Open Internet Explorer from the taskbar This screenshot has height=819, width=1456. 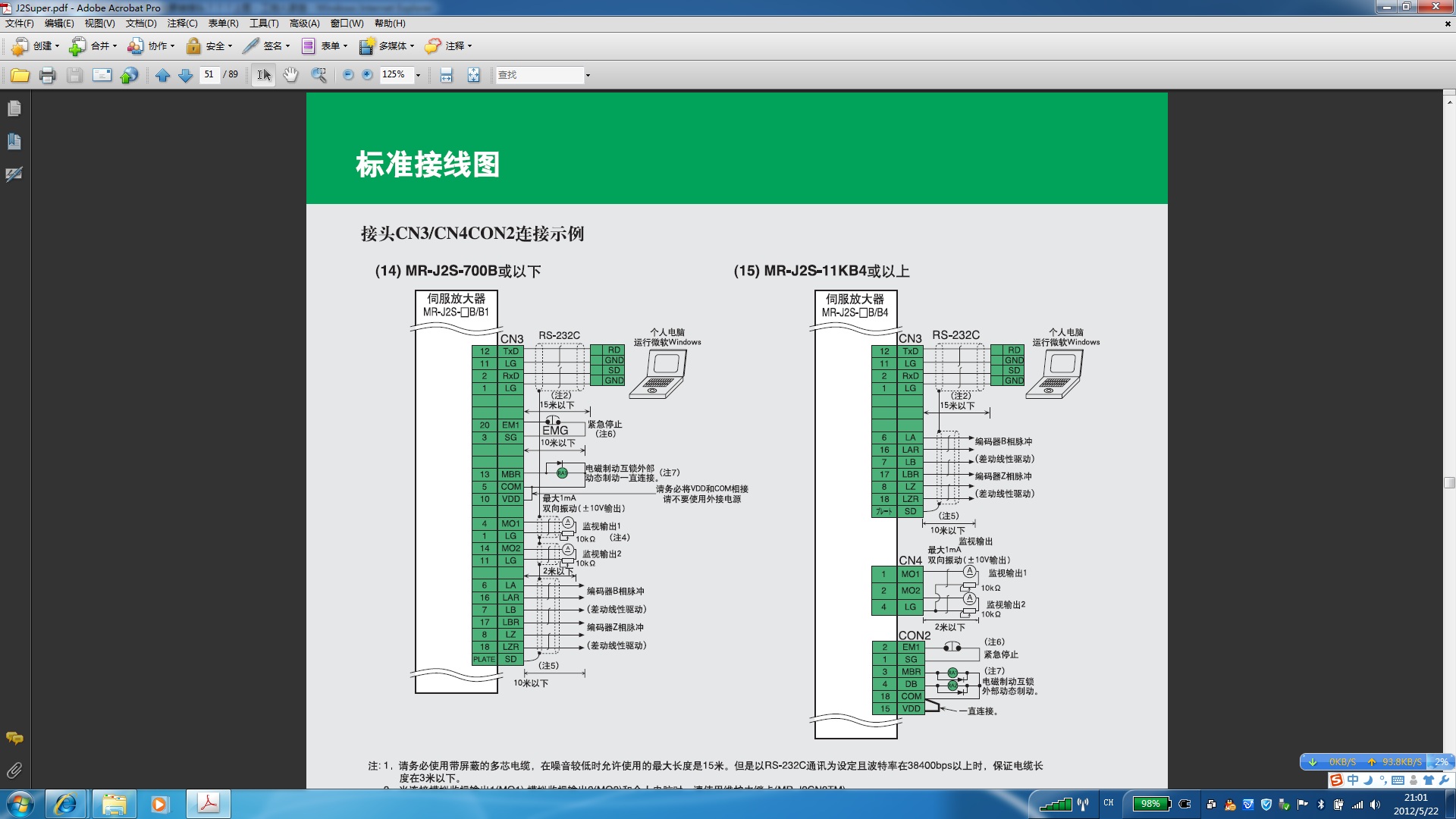coord(66,804)
